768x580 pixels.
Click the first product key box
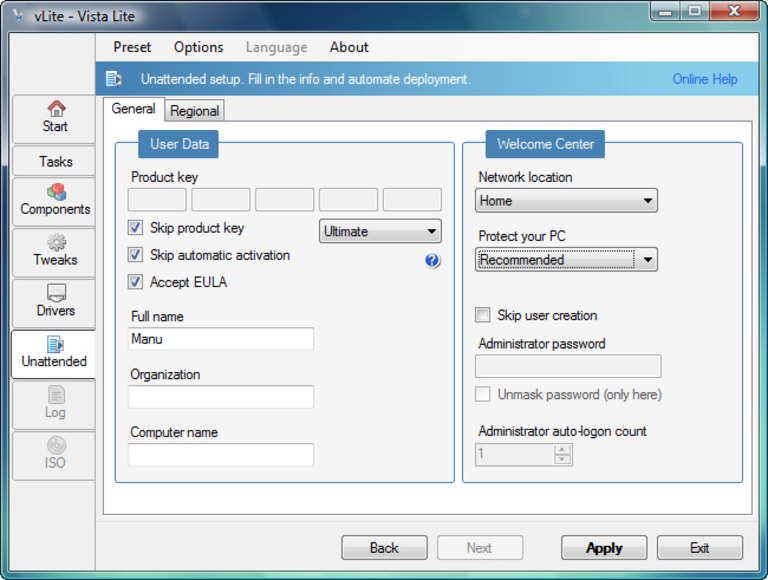[x=157, y=200]
